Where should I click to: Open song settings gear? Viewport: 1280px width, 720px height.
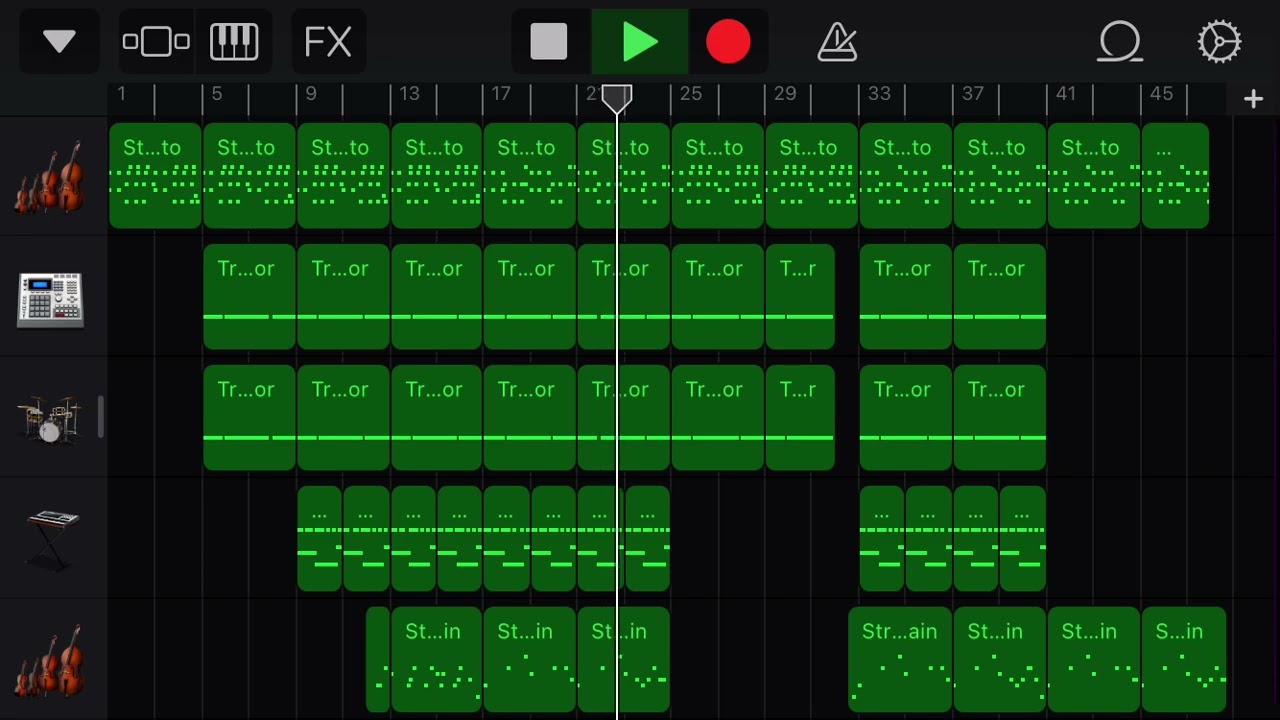point(1219,42)
